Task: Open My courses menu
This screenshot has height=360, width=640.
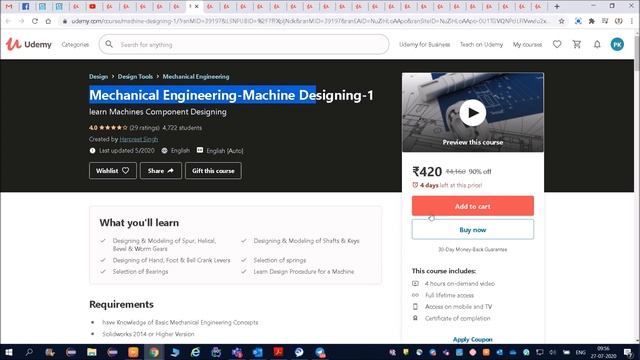Action: pos(527,44)
